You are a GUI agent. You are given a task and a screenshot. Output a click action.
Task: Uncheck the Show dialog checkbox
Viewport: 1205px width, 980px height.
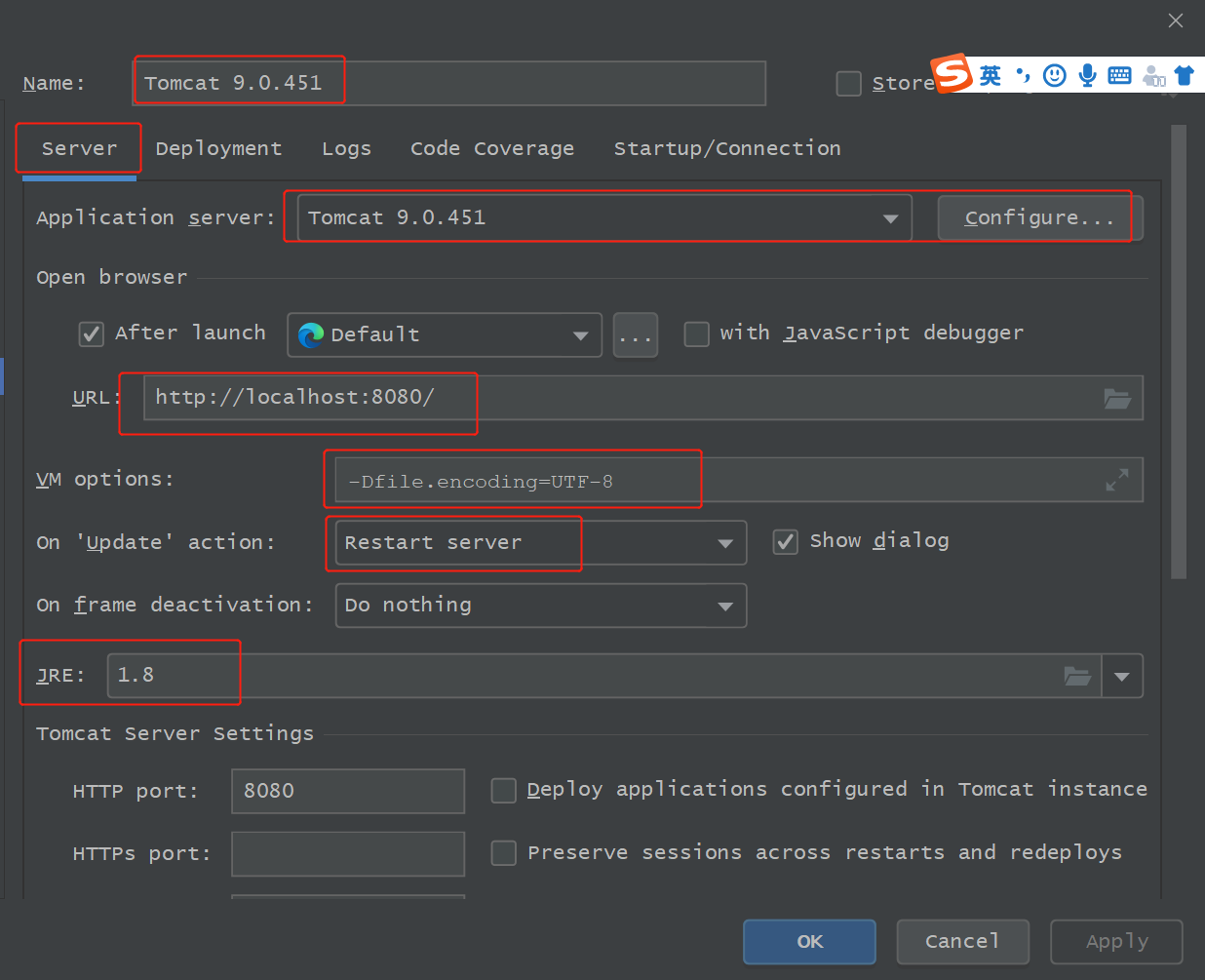pos(786,542)
